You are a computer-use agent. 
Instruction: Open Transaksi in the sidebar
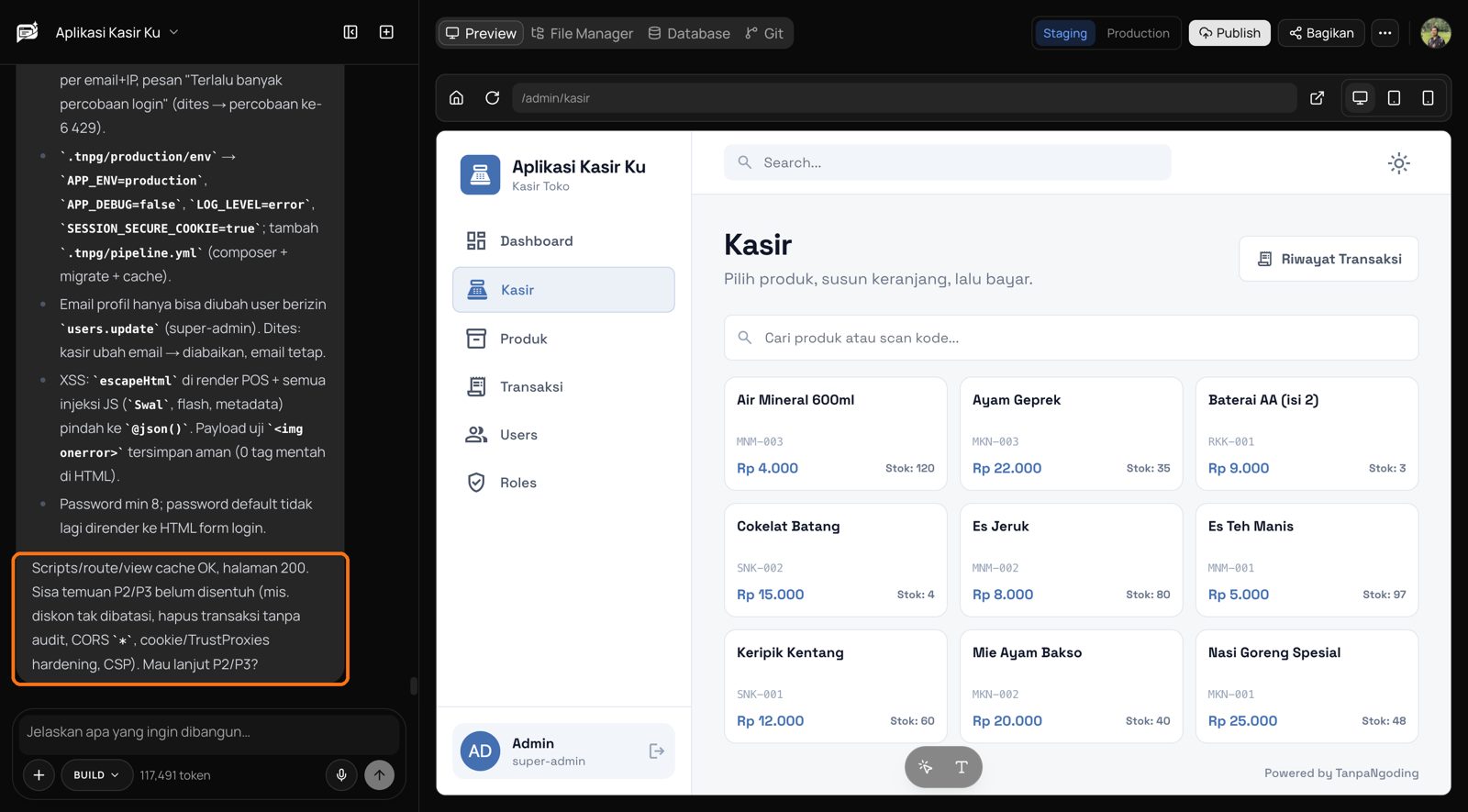pos(563,387)
